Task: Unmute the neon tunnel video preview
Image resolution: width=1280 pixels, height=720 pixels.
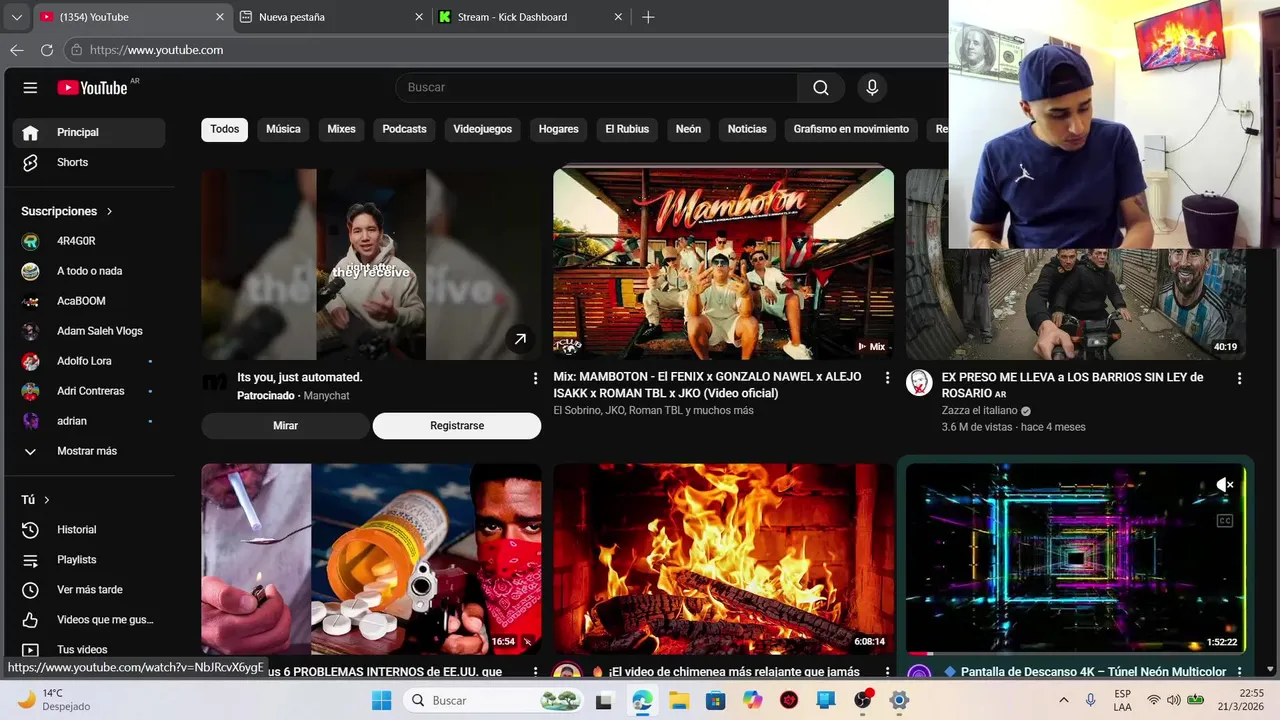Action: (1225, 485)
